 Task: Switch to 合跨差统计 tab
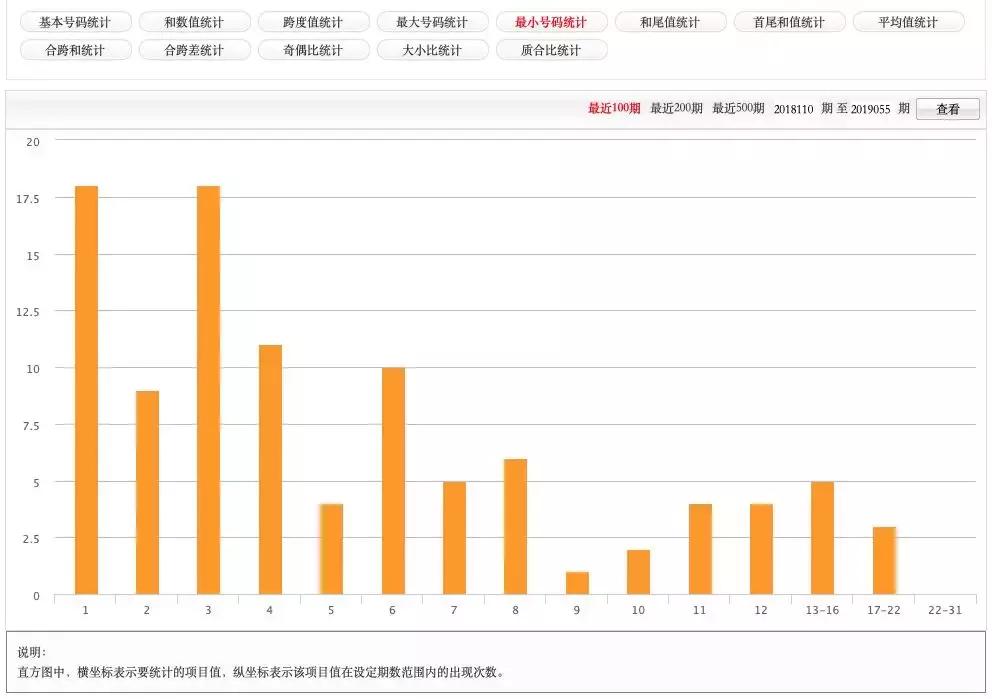point(194,50)
